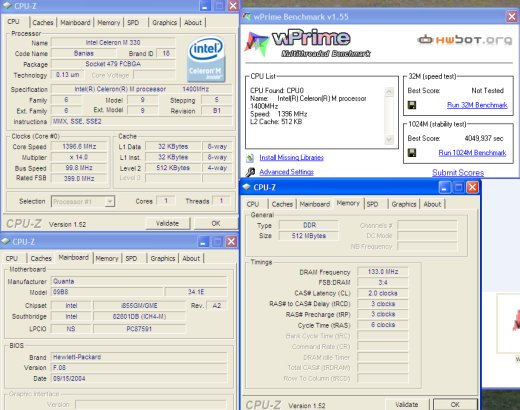
Task: Switch to CPU tab in Memory CPU-Z window
Action: 253,204
